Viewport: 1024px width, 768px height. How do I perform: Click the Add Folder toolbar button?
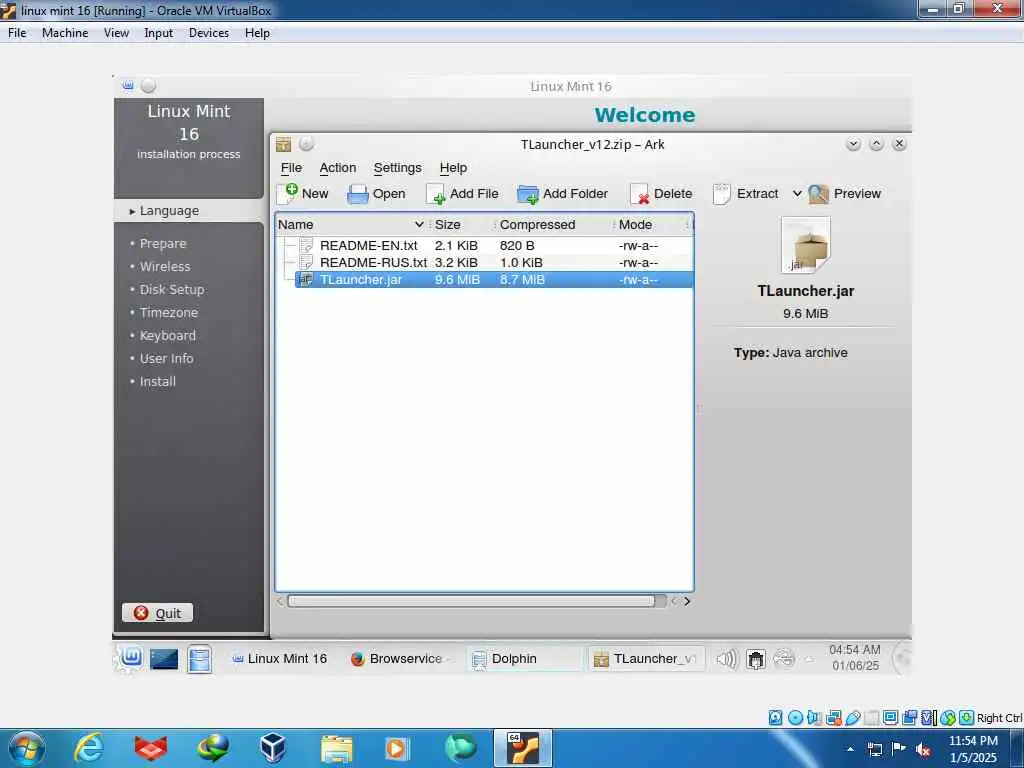[562, 194]
